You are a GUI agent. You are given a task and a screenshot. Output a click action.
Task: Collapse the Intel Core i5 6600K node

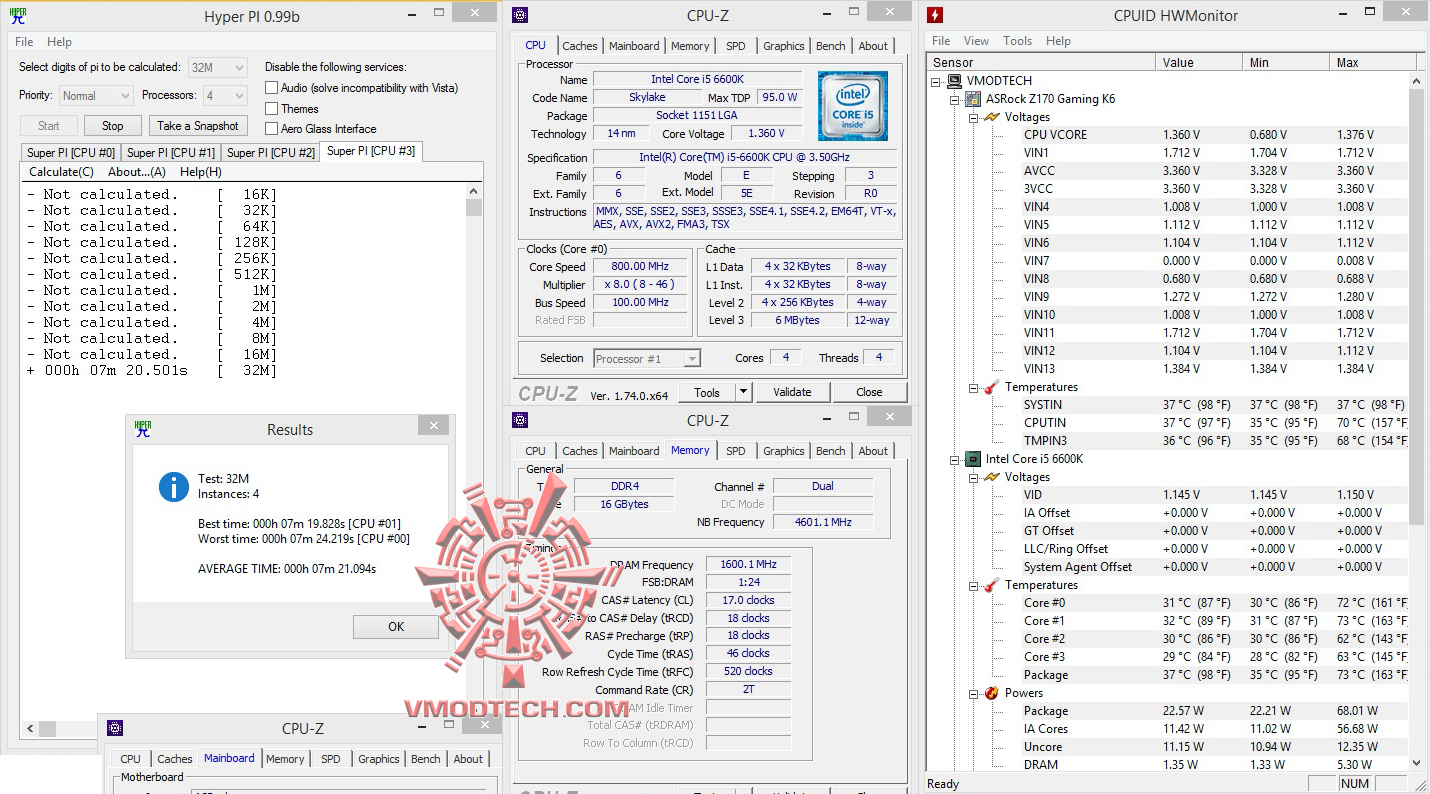(955, 459)
